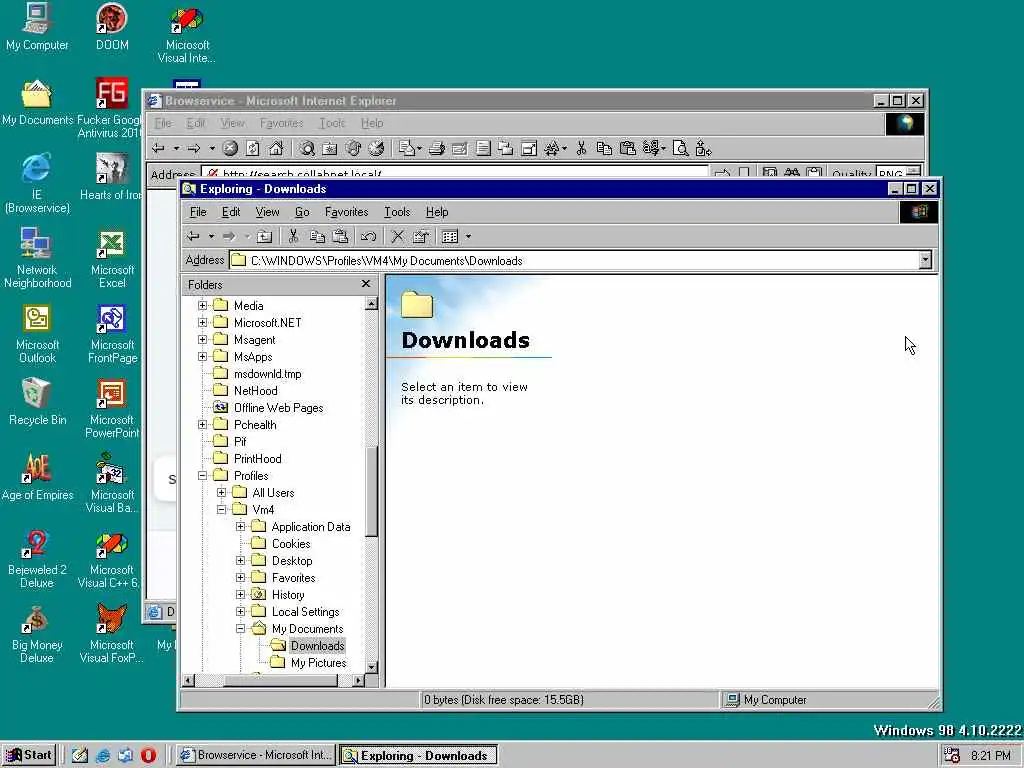Click the Copy icon in Exploring toolbar

(317, 236)
